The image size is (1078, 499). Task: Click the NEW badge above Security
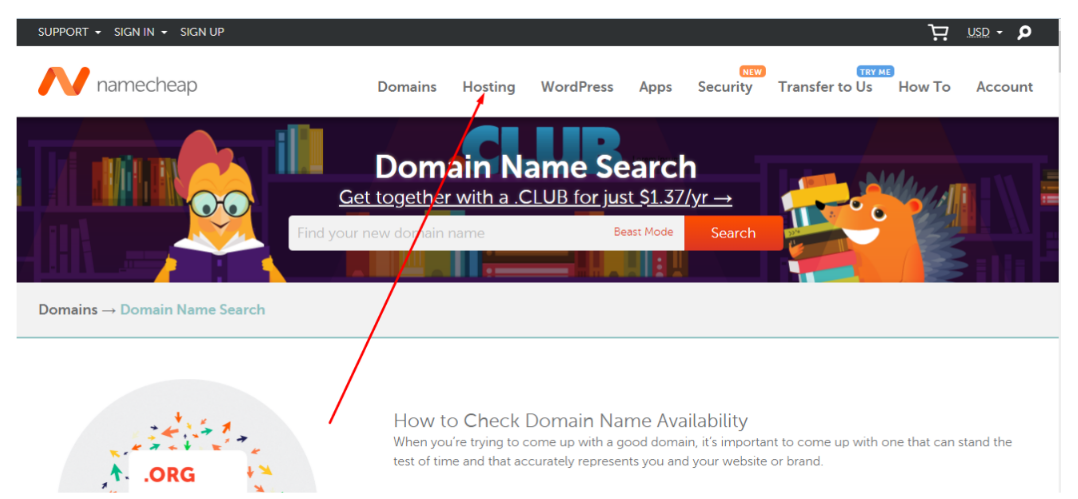coord(752,72)
